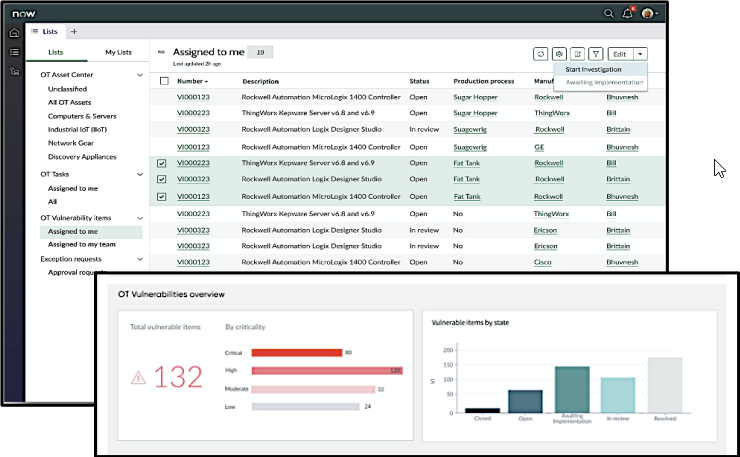Screen dimensions: 740x457
Task: Collapse Exception requests chevron
Action: pyautogui.click(x=140, y=259)
